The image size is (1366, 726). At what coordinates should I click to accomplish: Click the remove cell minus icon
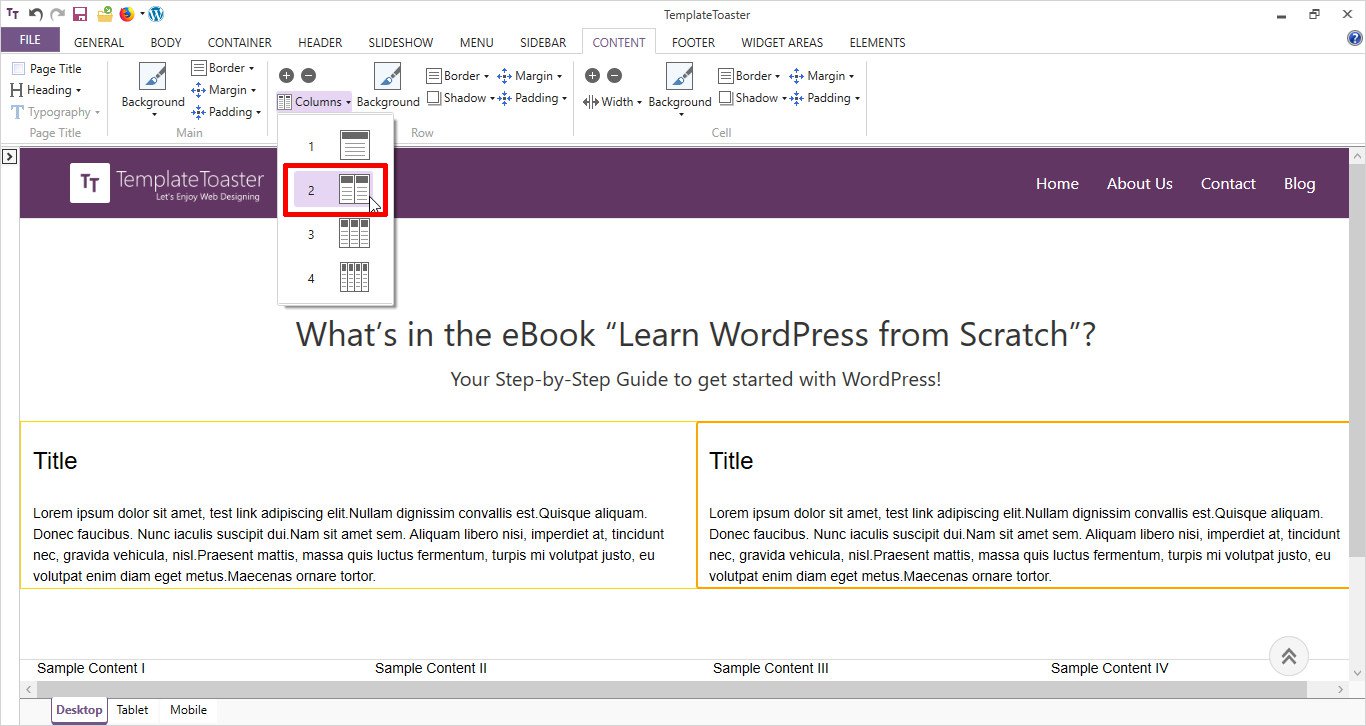point(614,75)
